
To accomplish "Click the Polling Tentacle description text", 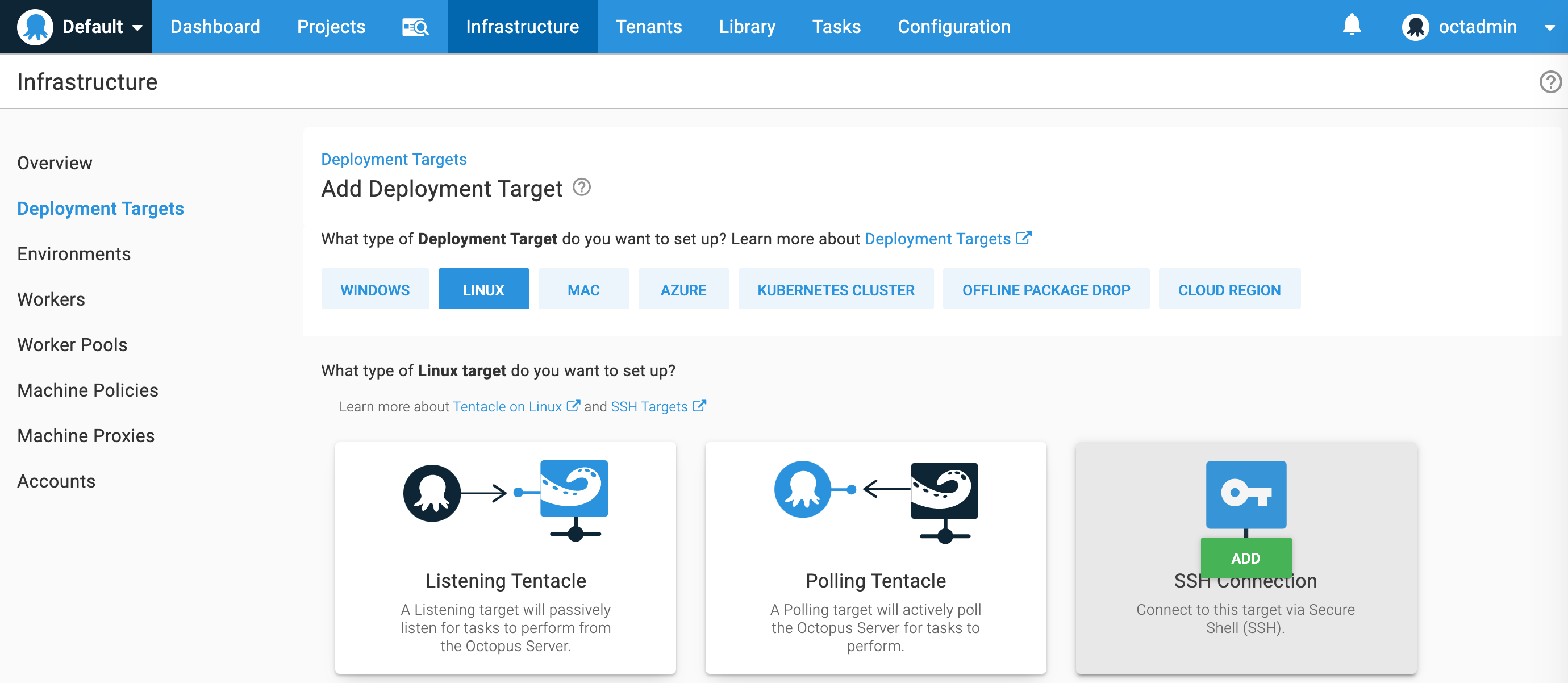I will (x=875, y=628).
